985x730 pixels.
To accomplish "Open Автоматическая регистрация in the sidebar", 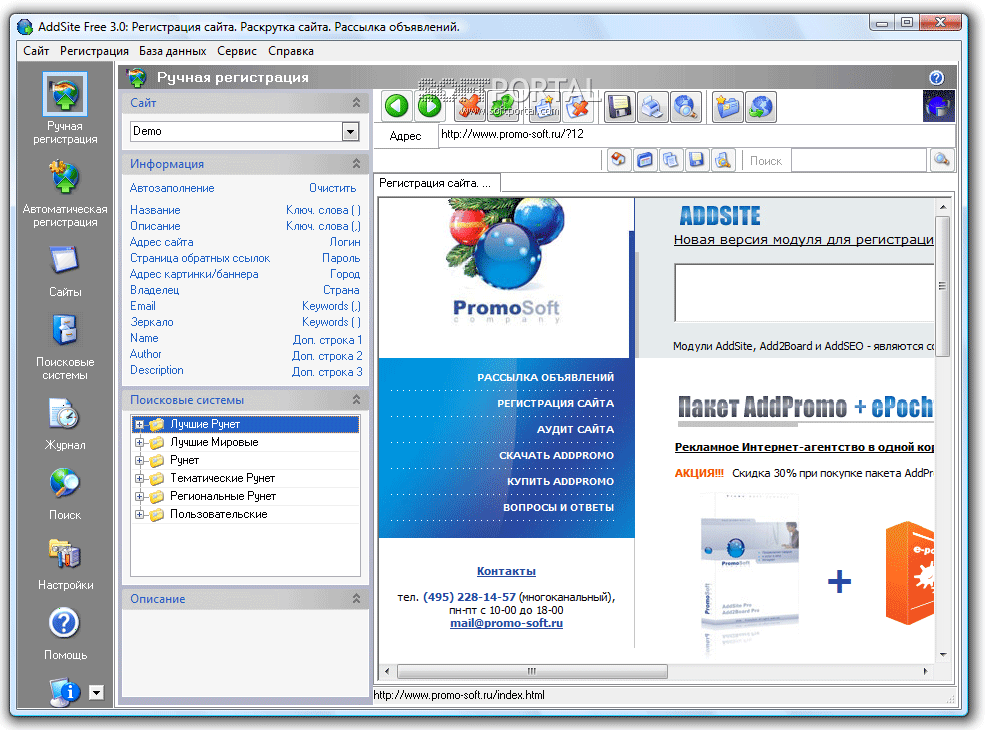I will click(x=65, y=194).
